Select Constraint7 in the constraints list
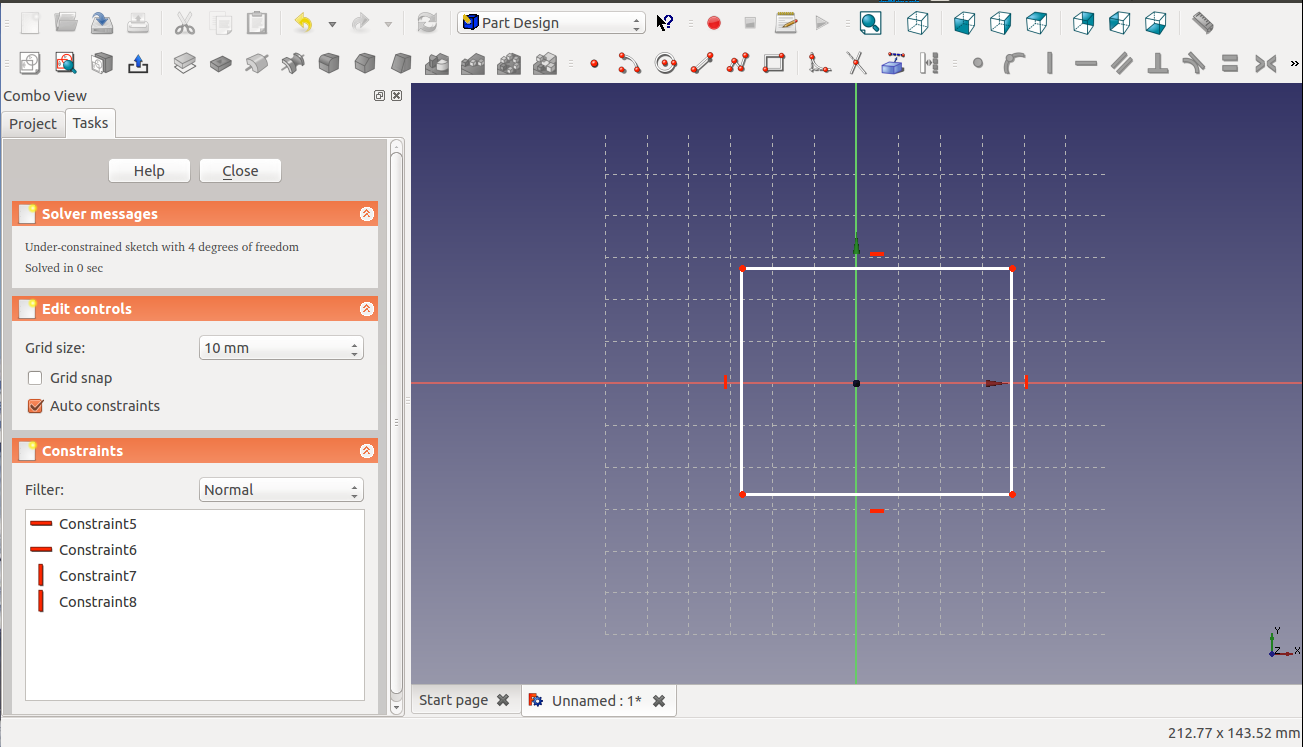Image resolution: width=1303 pixels, height=747 pixels. pyautogui.click(x=97, y=576)
